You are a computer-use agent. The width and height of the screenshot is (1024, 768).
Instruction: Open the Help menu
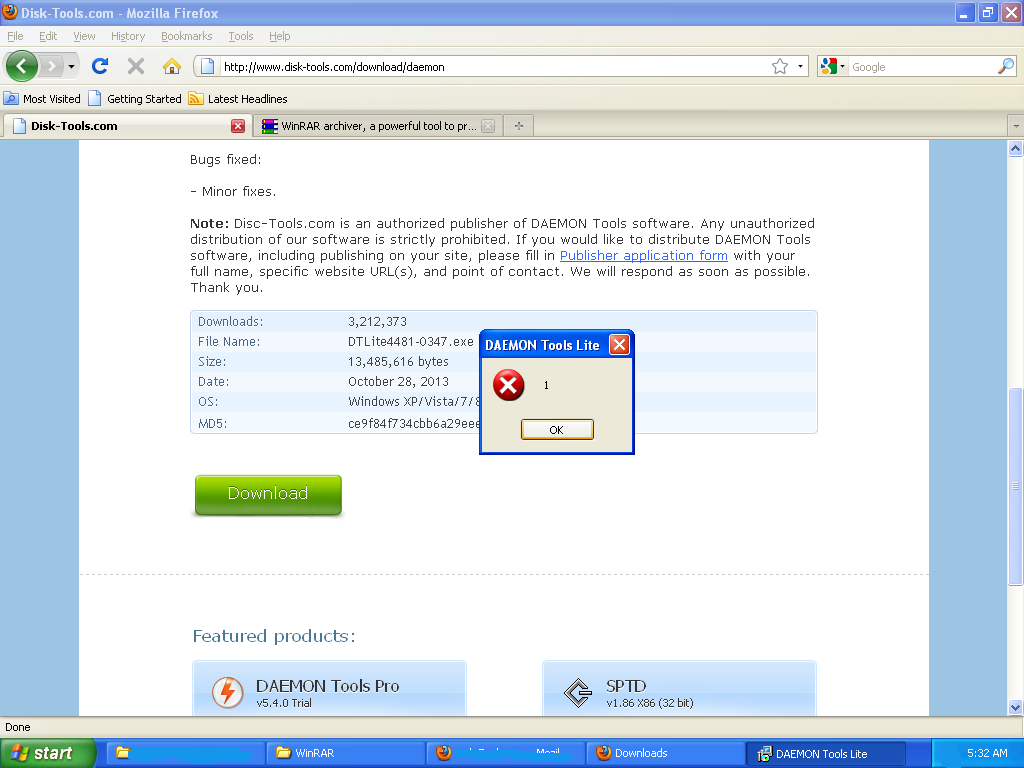[280, 36]
